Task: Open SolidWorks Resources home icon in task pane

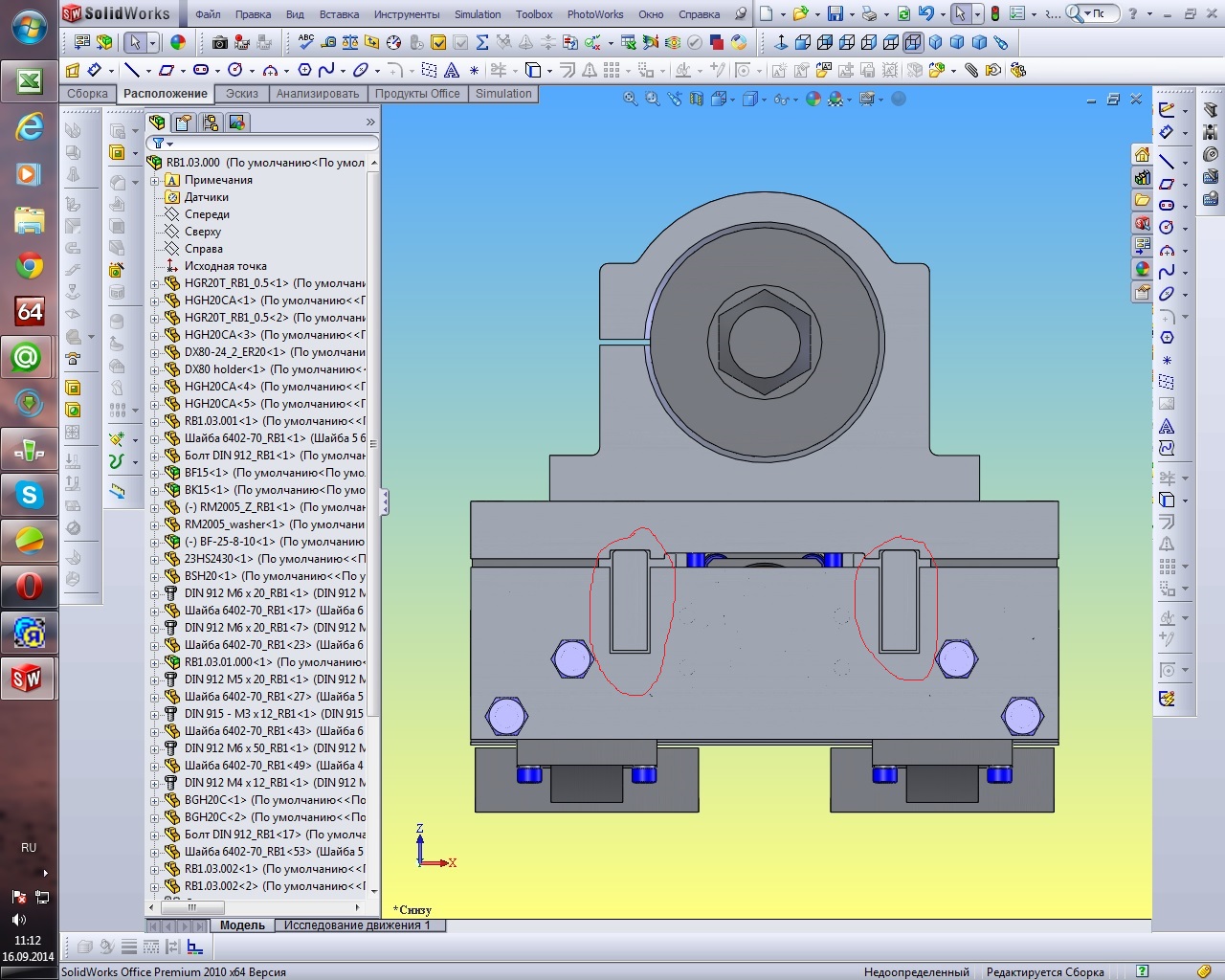Action: pyautogui.click(x=1142, y=155)
